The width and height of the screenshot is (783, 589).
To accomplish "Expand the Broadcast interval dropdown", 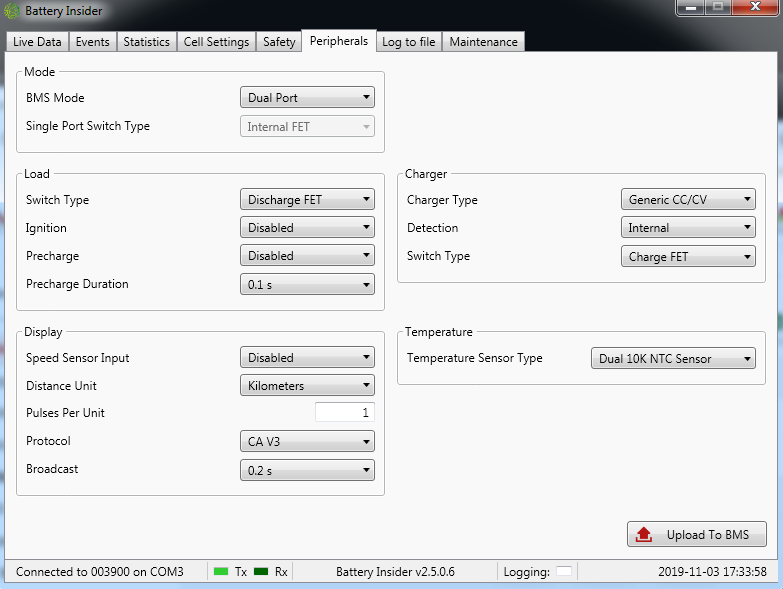I will coord(307,470).
